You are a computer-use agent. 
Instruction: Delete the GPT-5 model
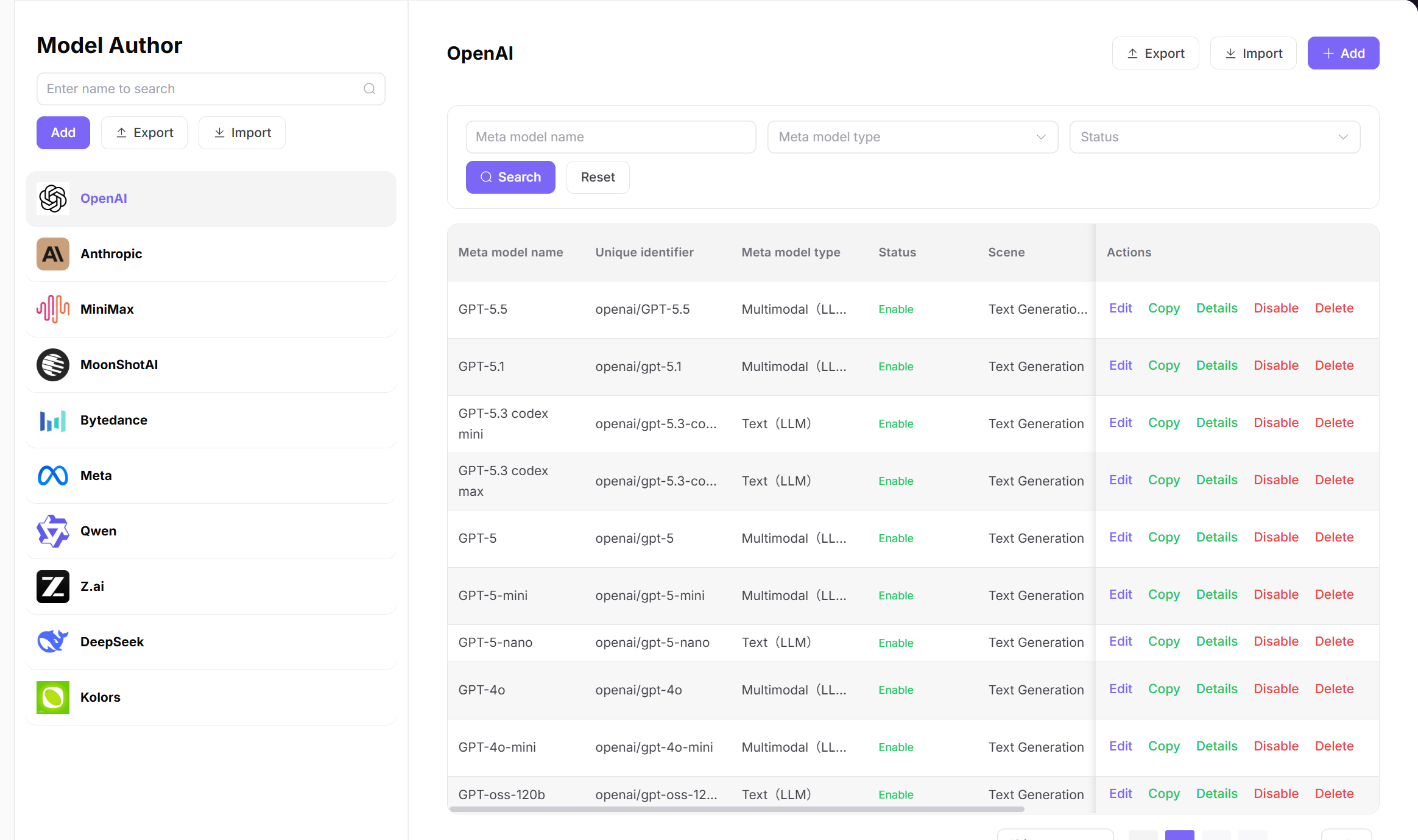pos(1335,537)
